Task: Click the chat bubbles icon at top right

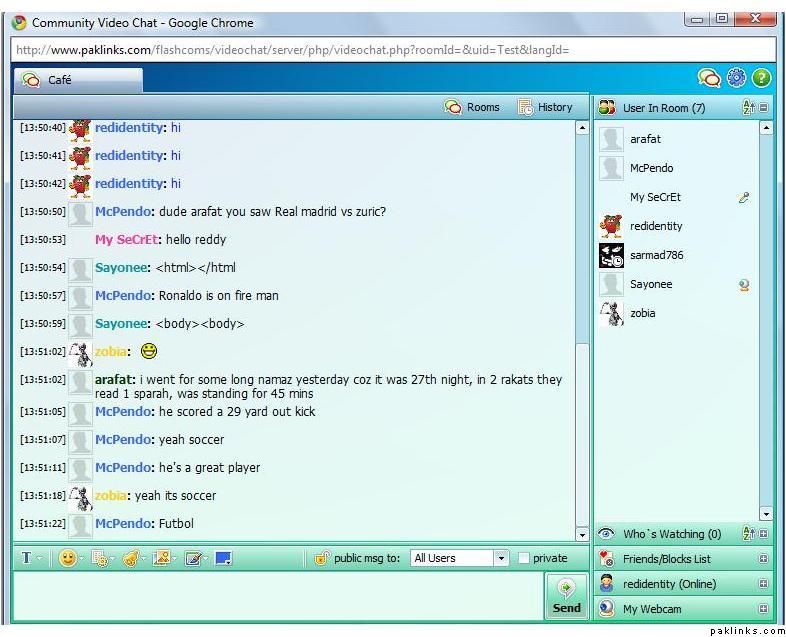Action: tap(709, 78)
